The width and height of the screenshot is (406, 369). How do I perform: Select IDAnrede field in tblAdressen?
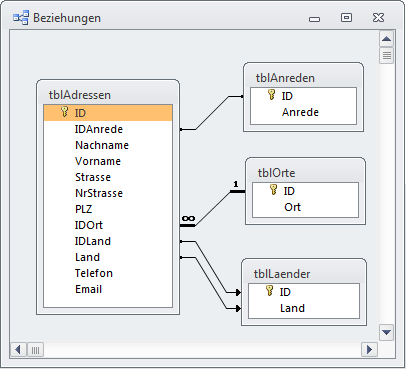[108, 129]
